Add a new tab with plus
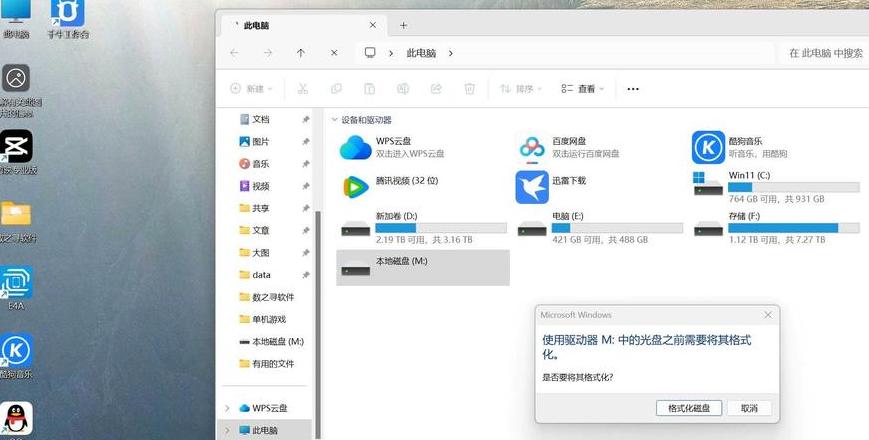869x440 pixels. (x=403, y=25)
